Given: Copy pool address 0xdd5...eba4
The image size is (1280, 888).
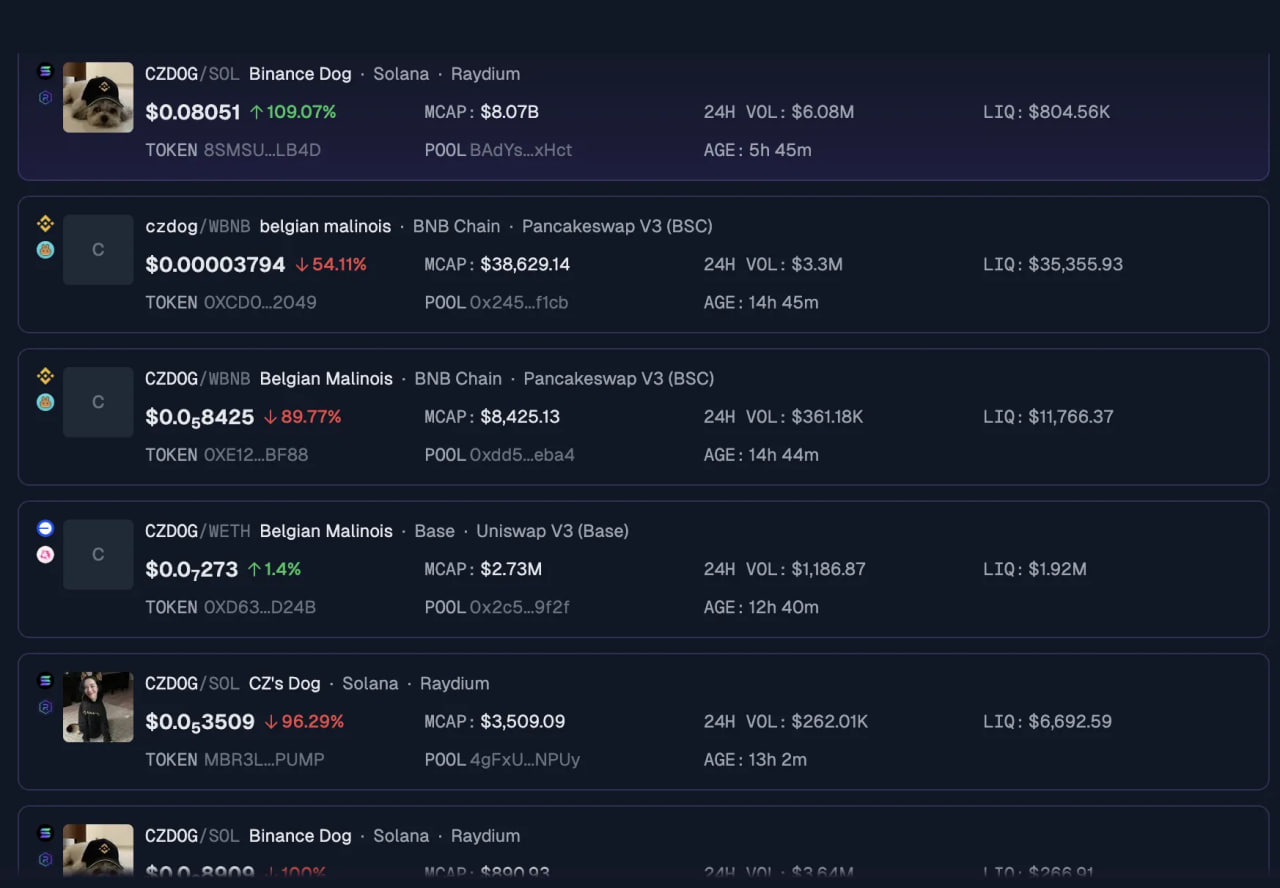Looking at the screenshot, I should [522, 455].
